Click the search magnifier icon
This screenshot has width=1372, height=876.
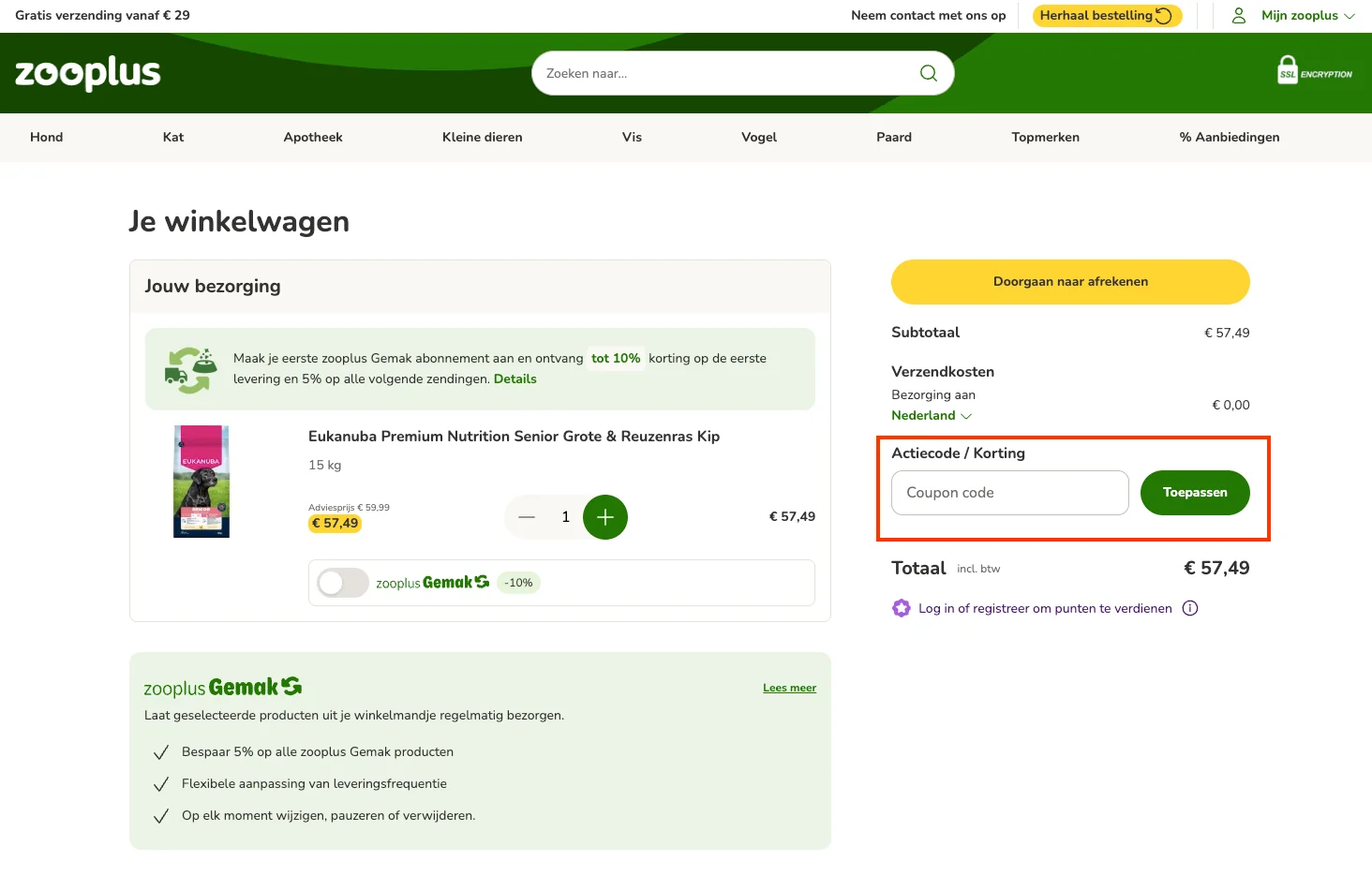pyautogui.click(x=928, y=72)
